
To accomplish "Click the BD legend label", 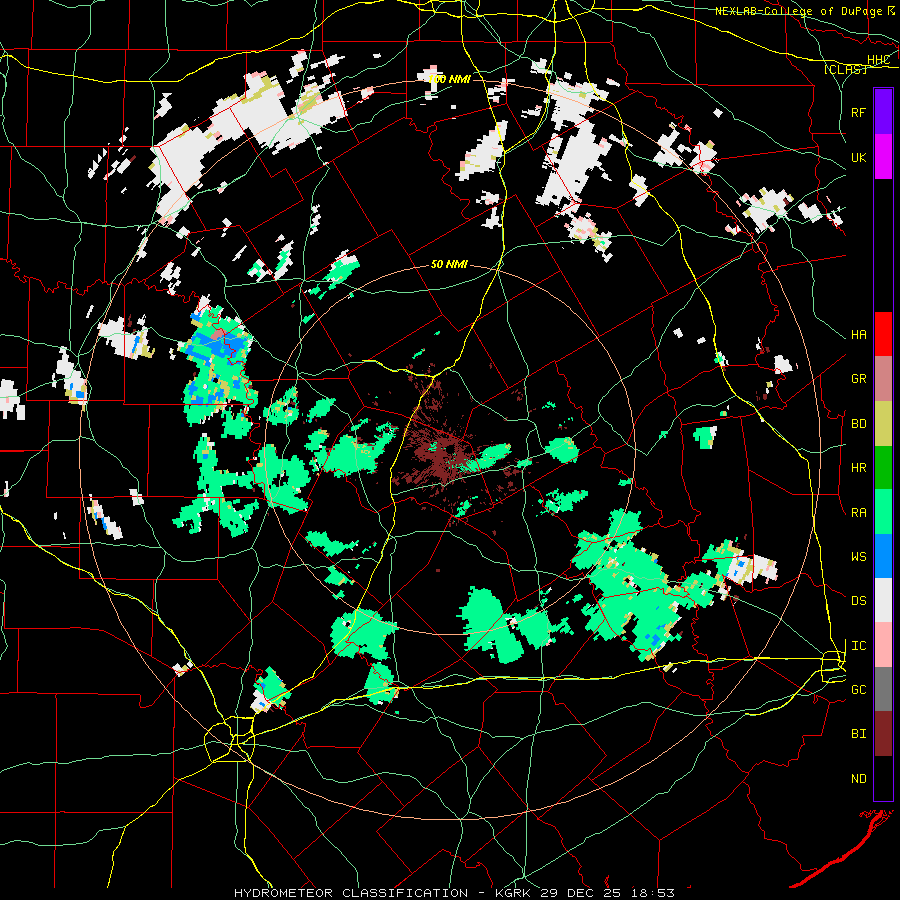I will click(859, 424).
